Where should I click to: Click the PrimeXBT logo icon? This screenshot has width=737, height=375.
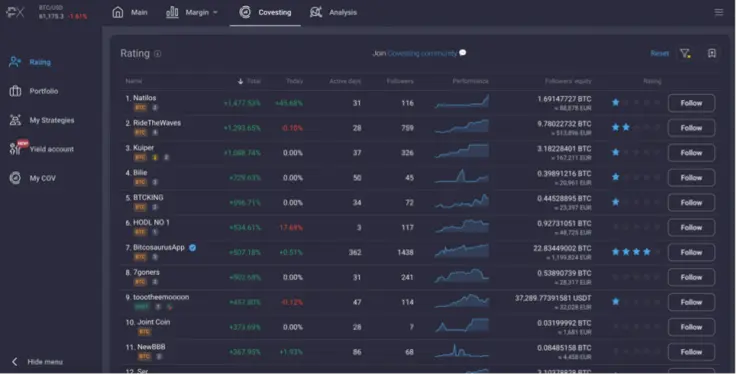coord(15,13)
